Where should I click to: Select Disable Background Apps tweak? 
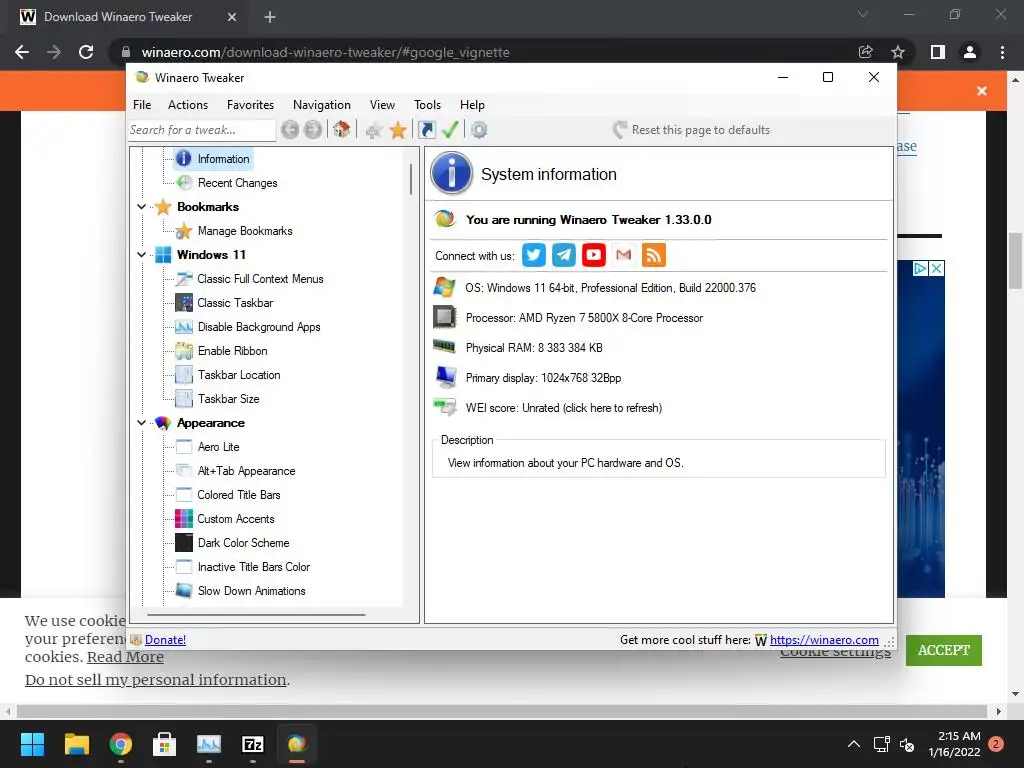pyautogui.click(x=259, y=327)
